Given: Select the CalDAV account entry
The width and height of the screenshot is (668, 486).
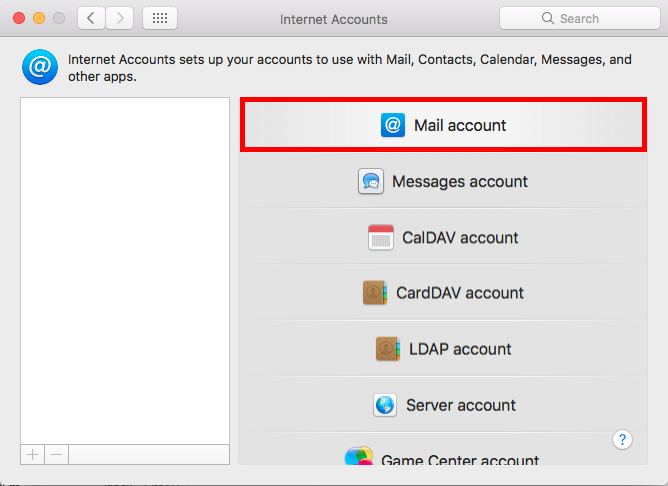Looking at the screenshot, I should coord(460,238).
